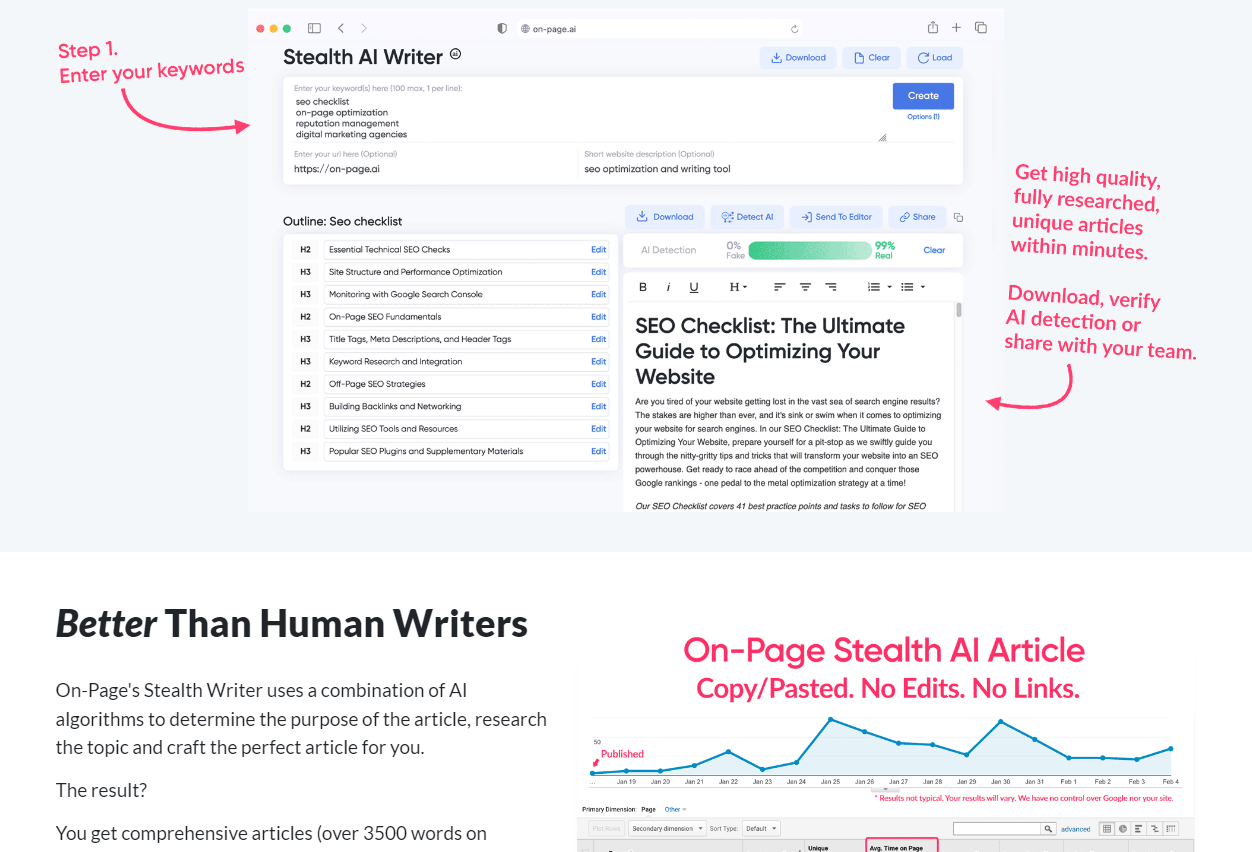Click the Share button

(x=917, y=217)
